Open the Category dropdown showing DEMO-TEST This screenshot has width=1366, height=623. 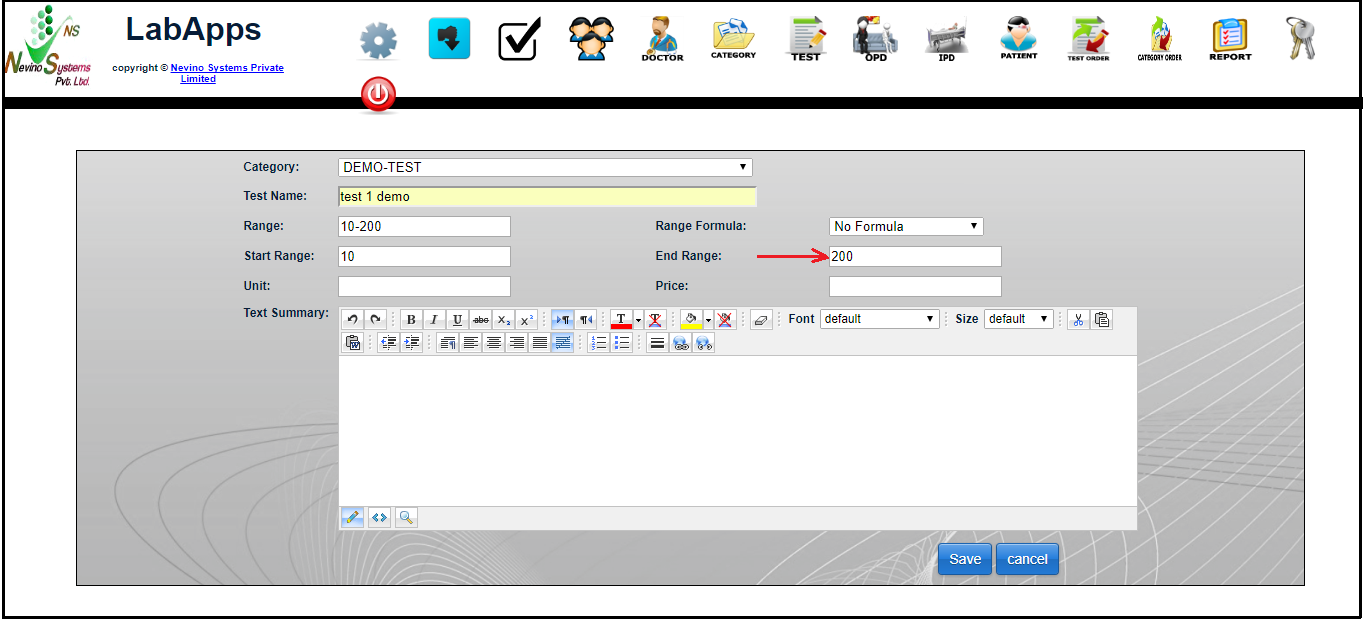545,168
